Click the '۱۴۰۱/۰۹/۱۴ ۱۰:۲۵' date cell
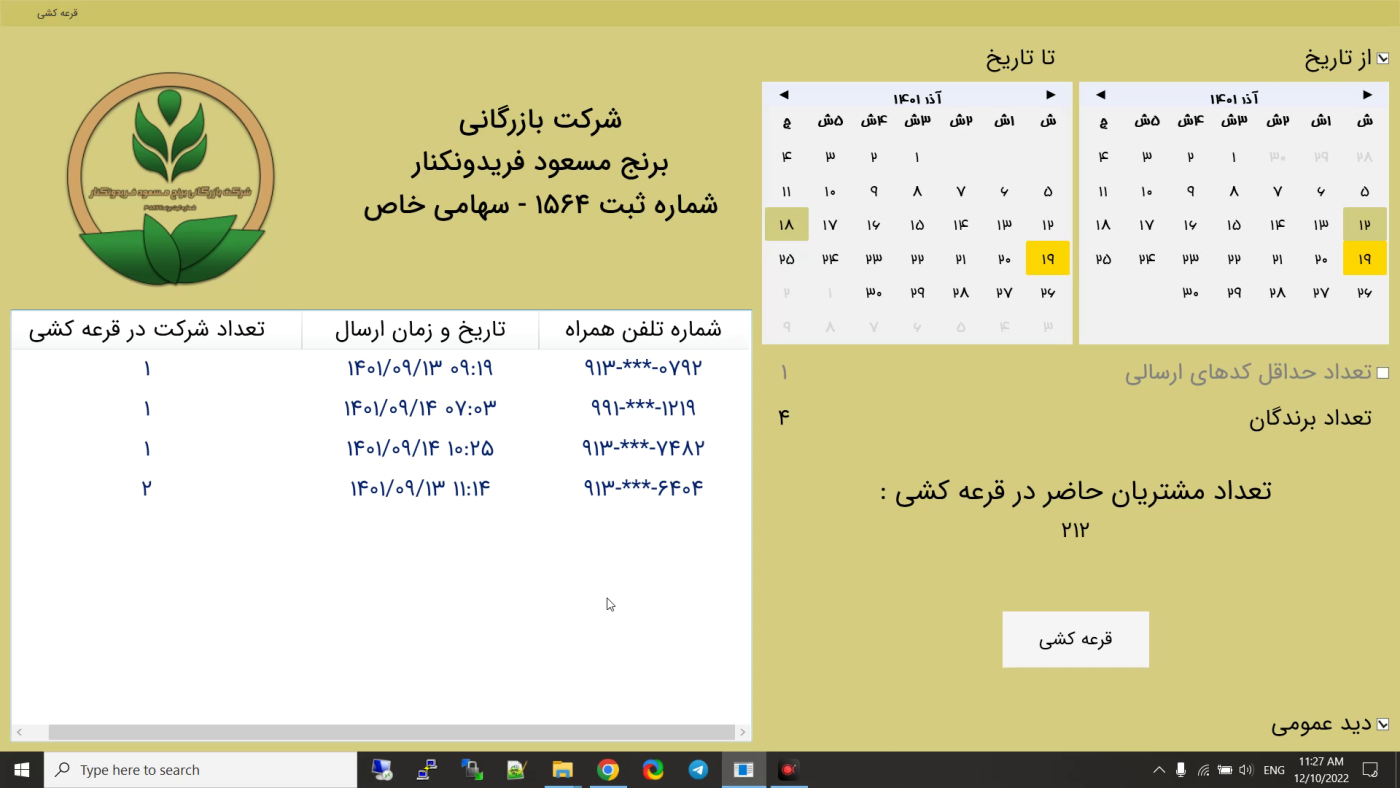Screen dimensions: 1400x788 click(420, 448)
